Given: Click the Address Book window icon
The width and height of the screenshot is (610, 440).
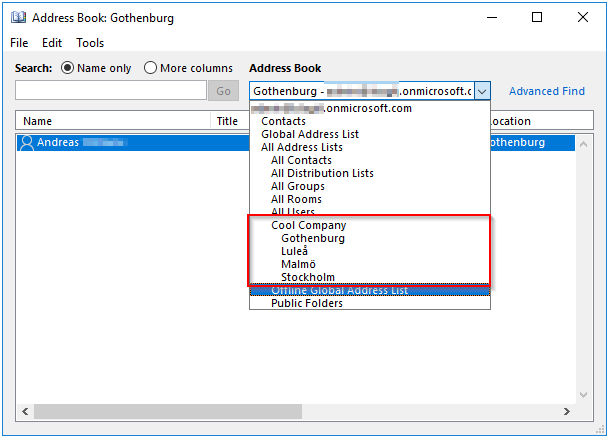Looking at the screenshot, I should (18, 17).
